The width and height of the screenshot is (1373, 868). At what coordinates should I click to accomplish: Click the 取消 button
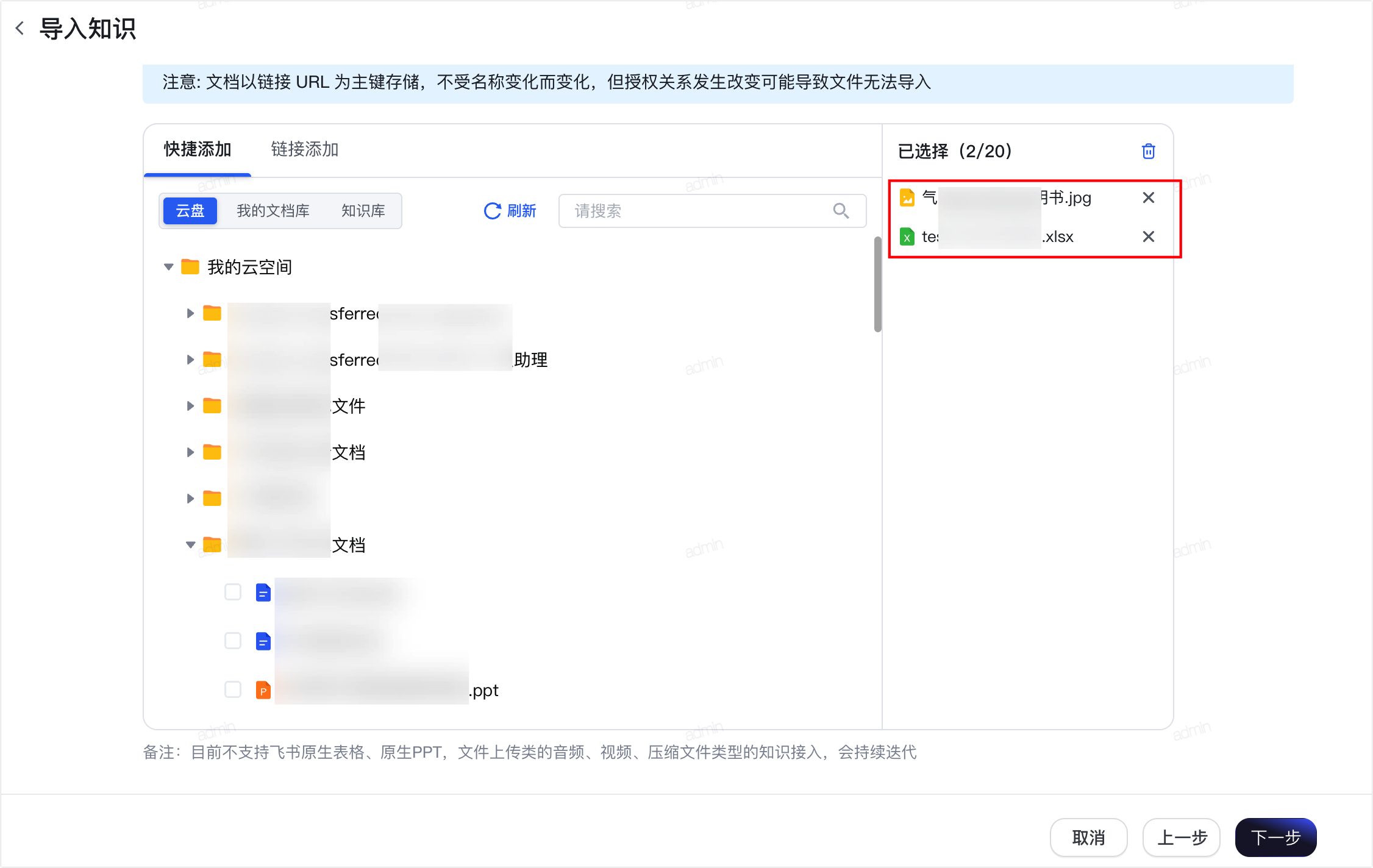(1088, 838)
